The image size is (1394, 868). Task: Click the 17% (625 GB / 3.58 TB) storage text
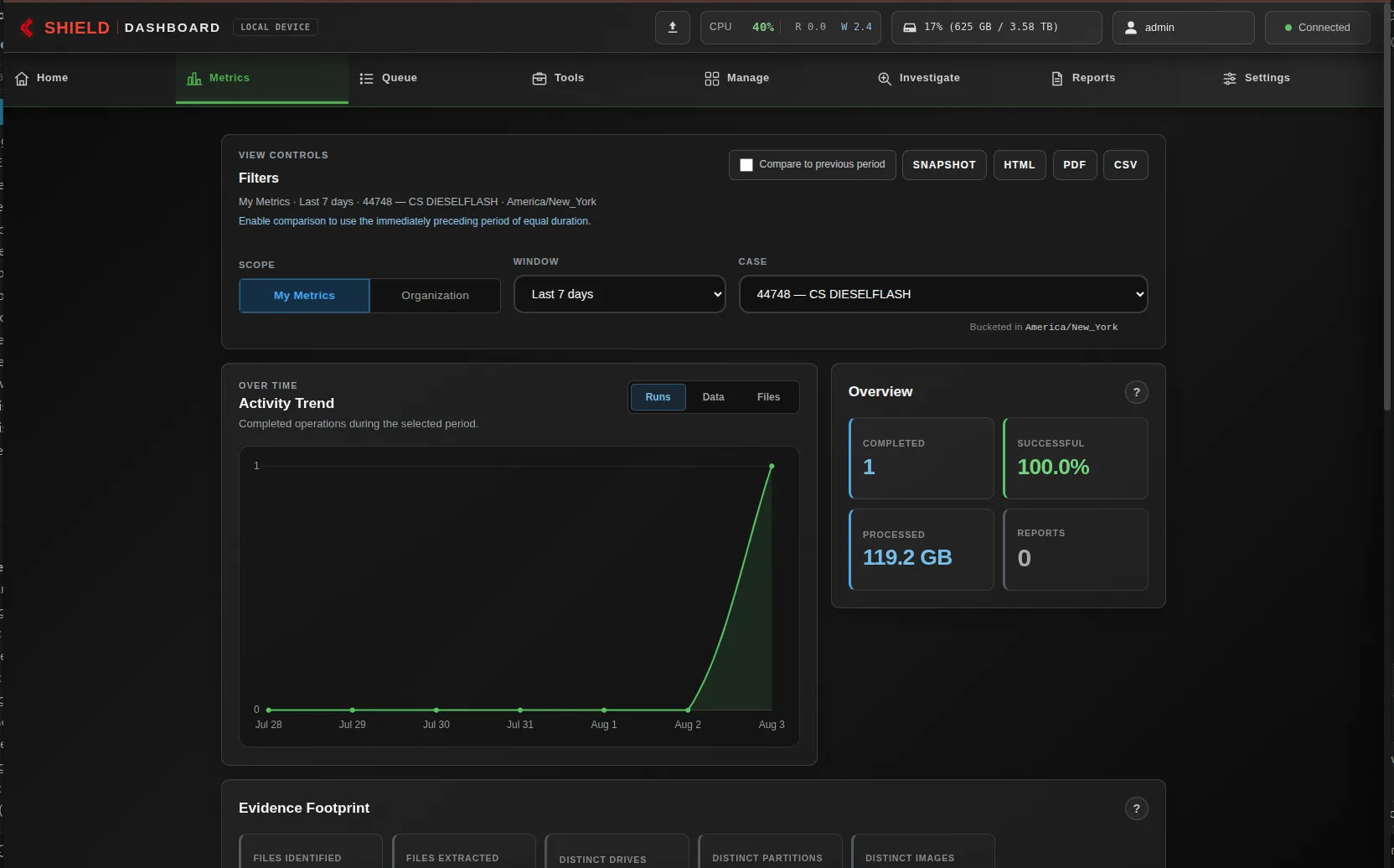pos(991,28)
